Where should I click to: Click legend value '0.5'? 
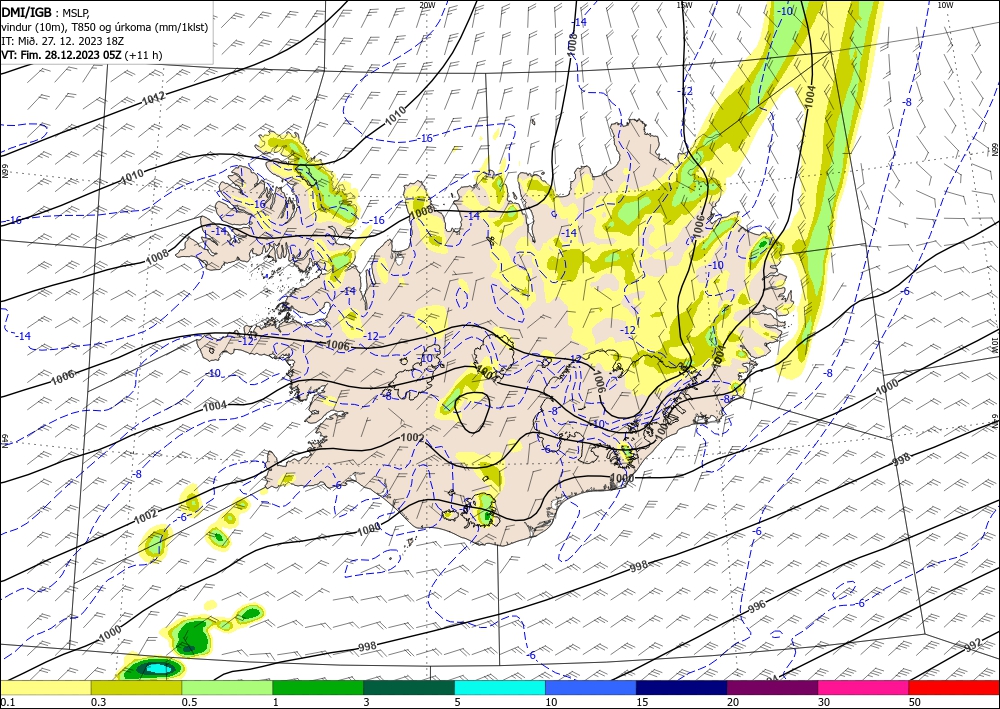pyautogui.click(x=189, y=702)
